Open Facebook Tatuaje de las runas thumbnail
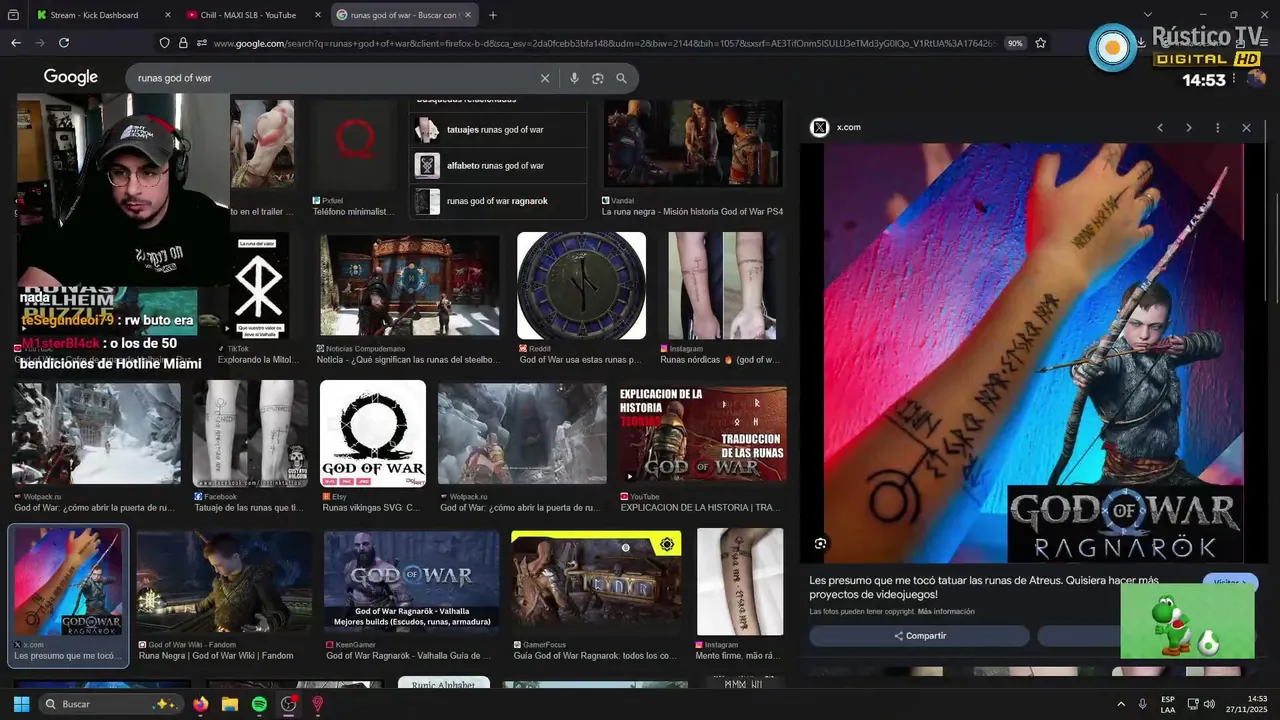 click(x=250, y=433)
